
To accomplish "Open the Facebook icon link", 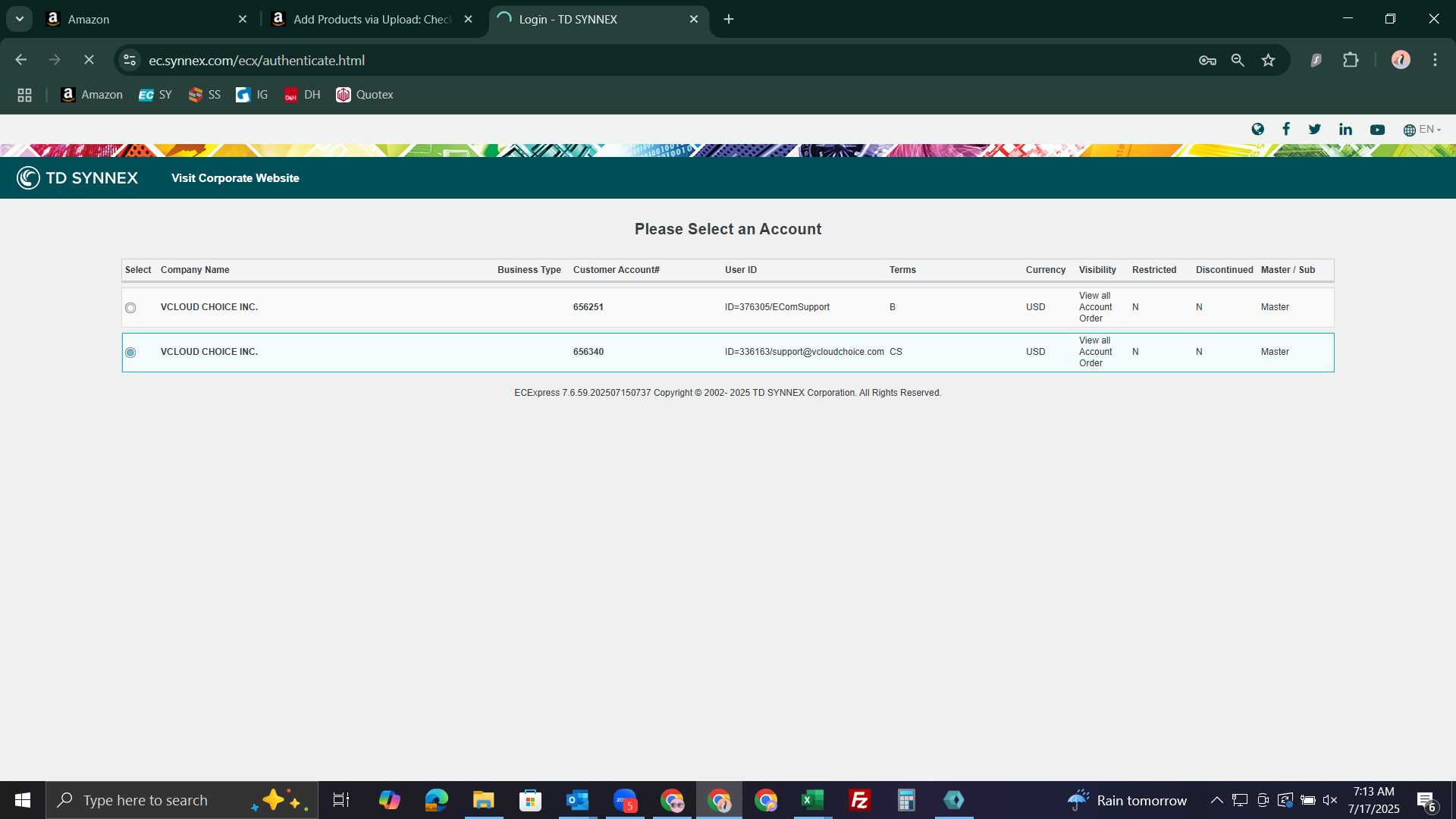I will (1286, 130).
